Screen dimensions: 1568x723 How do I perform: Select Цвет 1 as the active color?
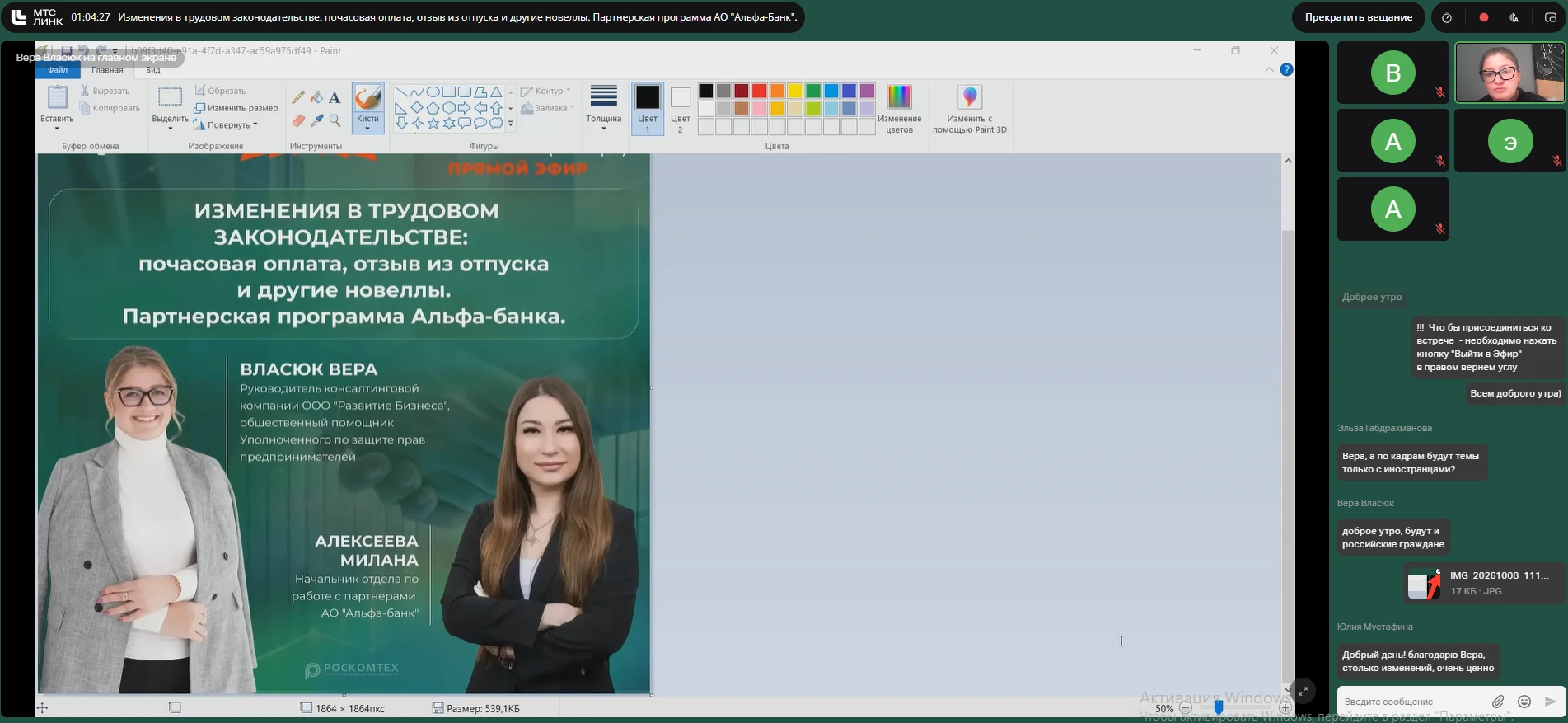tap(648, 109)
